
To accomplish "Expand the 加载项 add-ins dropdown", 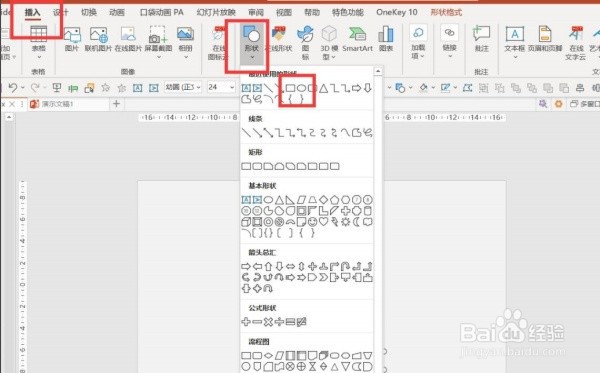I will (418, 42).
